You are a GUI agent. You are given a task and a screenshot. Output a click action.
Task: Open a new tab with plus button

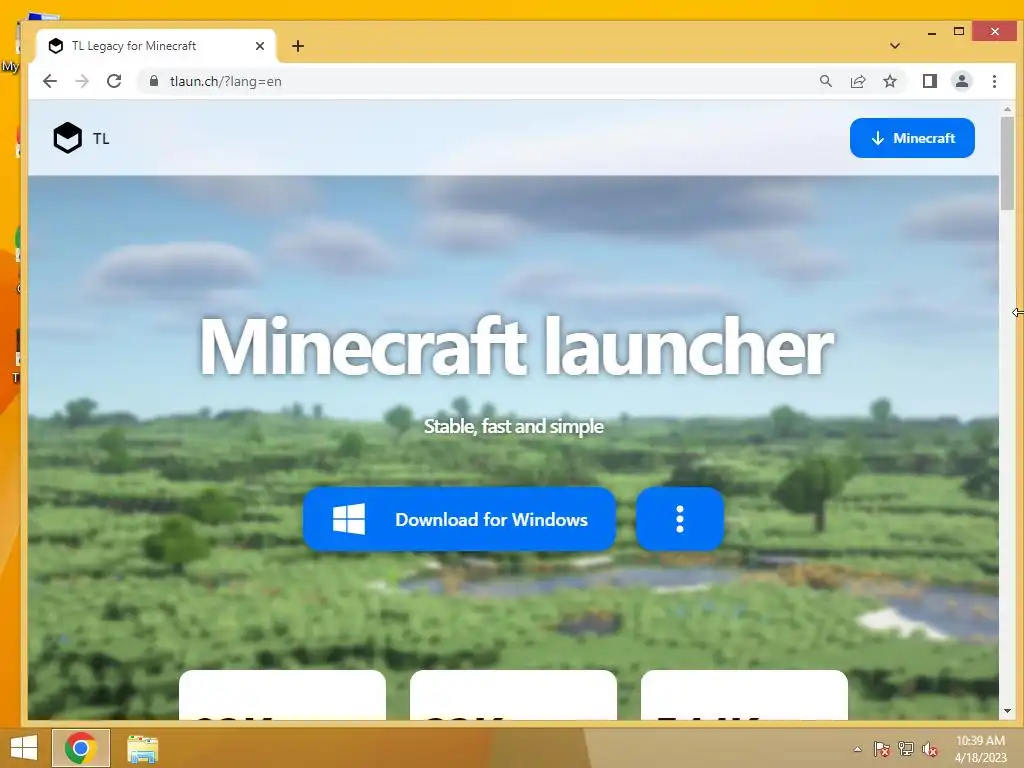tap(298, 46)
